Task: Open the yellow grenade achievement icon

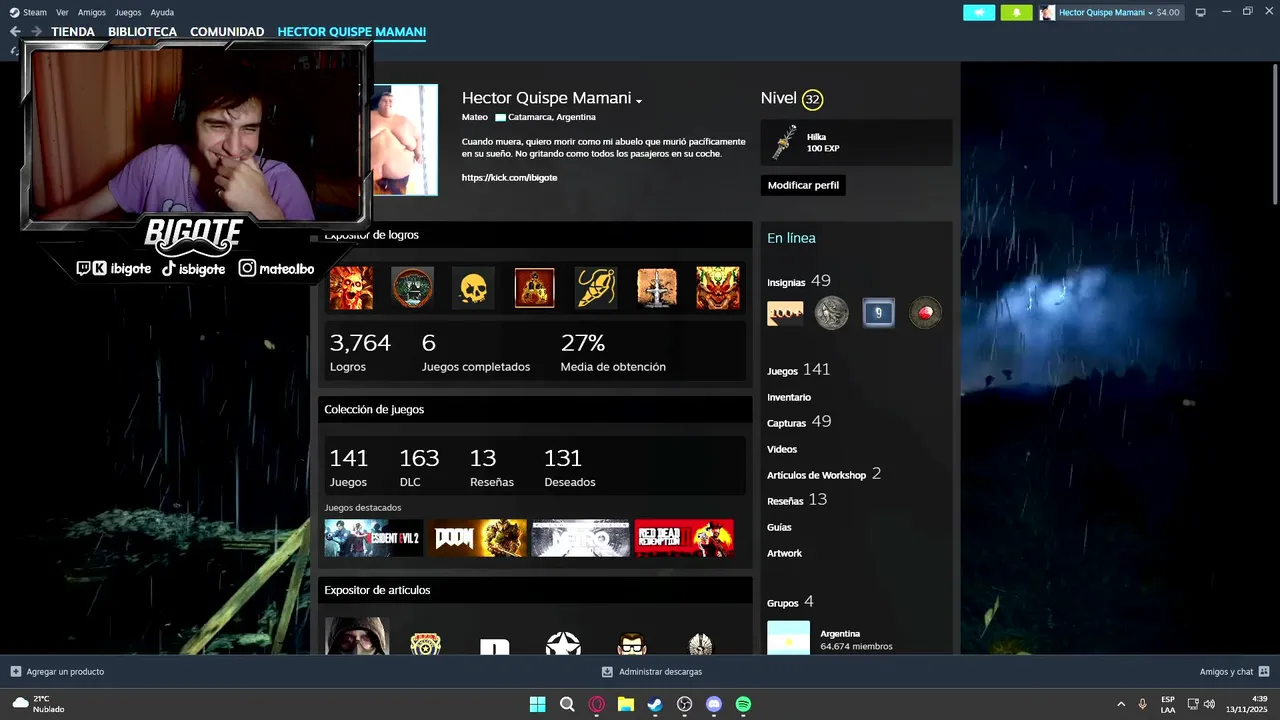Action: click(x=596, y=288)
